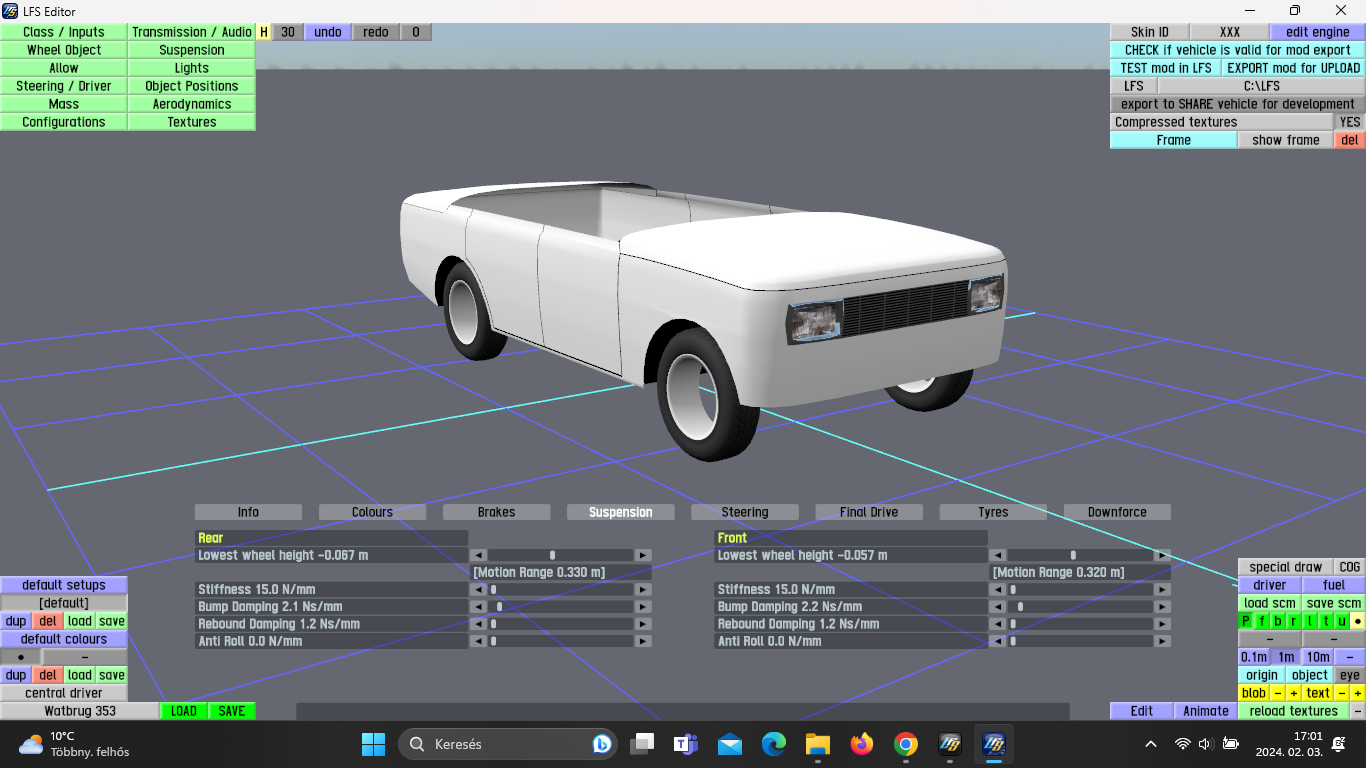Image resolution: width=1366 pixels, height=768 pixels.
Task: Click right arrow for Rear Lowest wheel height
Action: (x=643, y=555)
